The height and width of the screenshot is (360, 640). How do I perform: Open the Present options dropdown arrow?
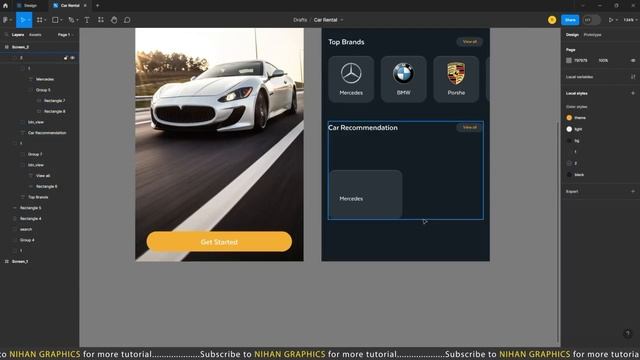pyautogui.click(x=616, y=20)
